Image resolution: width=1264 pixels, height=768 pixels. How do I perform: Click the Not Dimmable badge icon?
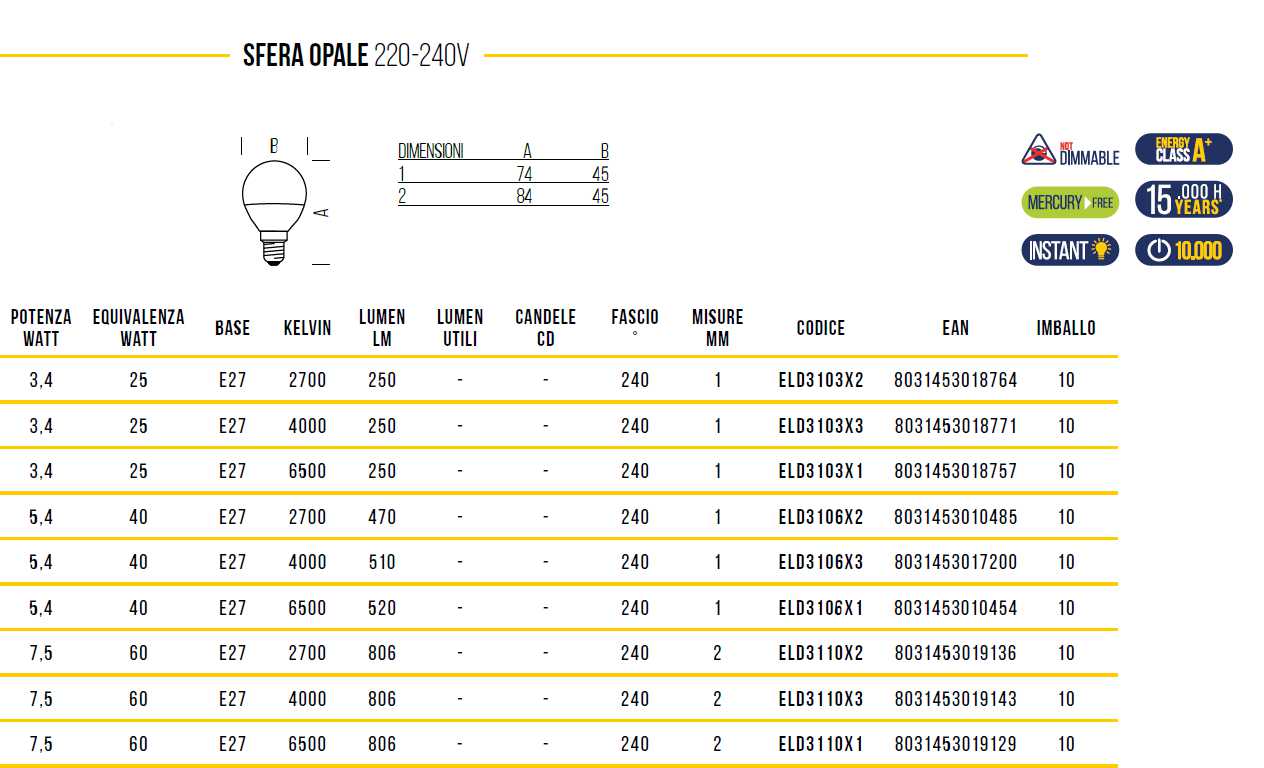coord(1069,150)
